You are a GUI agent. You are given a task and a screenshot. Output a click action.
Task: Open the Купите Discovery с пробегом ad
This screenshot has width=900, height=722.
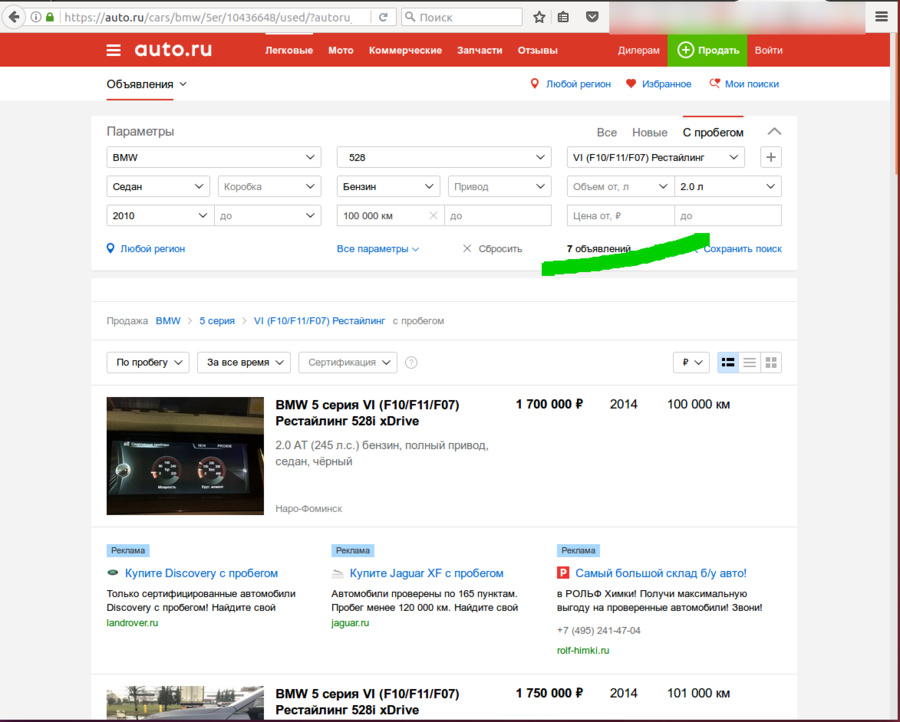[201, 573]
